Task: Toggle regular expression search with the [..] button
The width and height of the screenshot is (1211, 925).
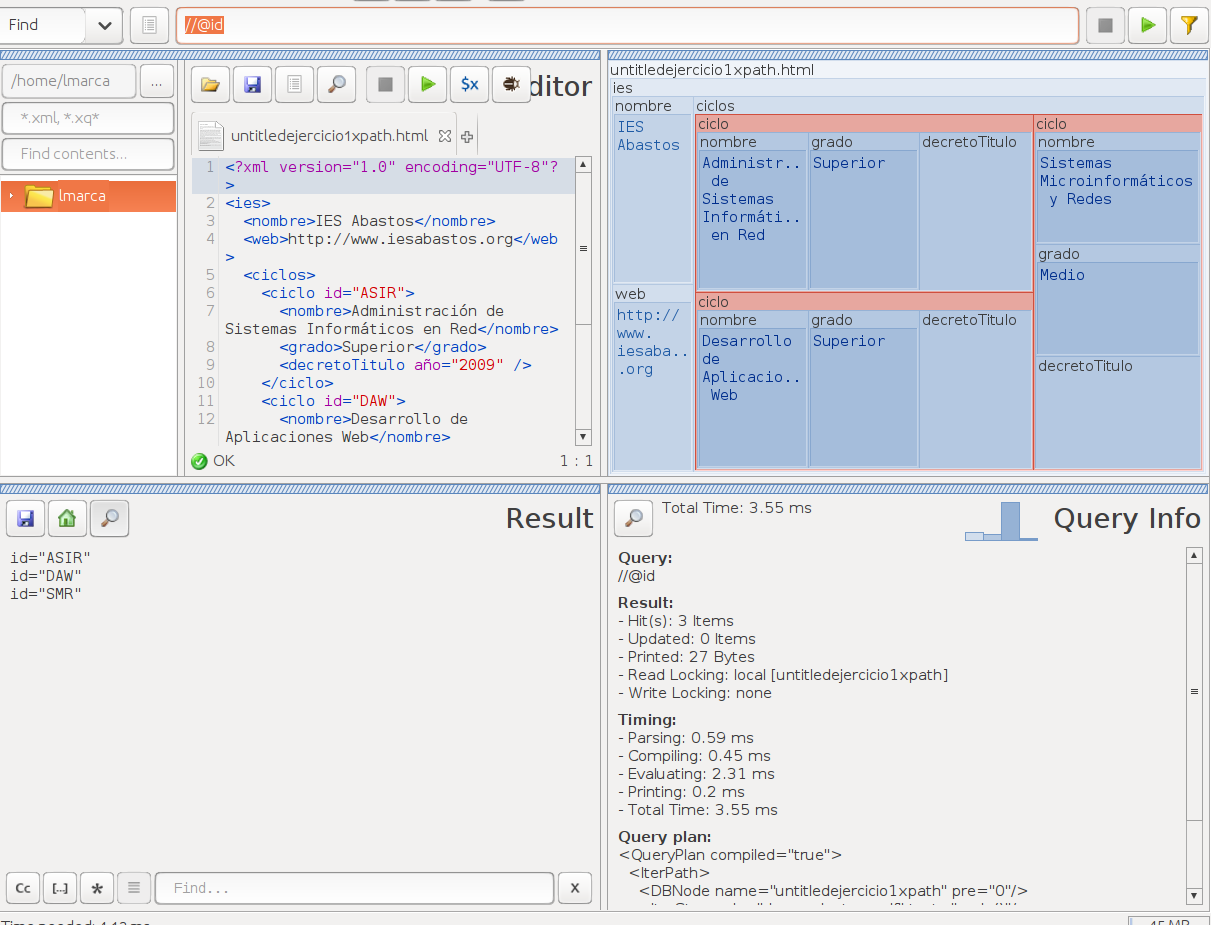Action: tap(60, 888)
